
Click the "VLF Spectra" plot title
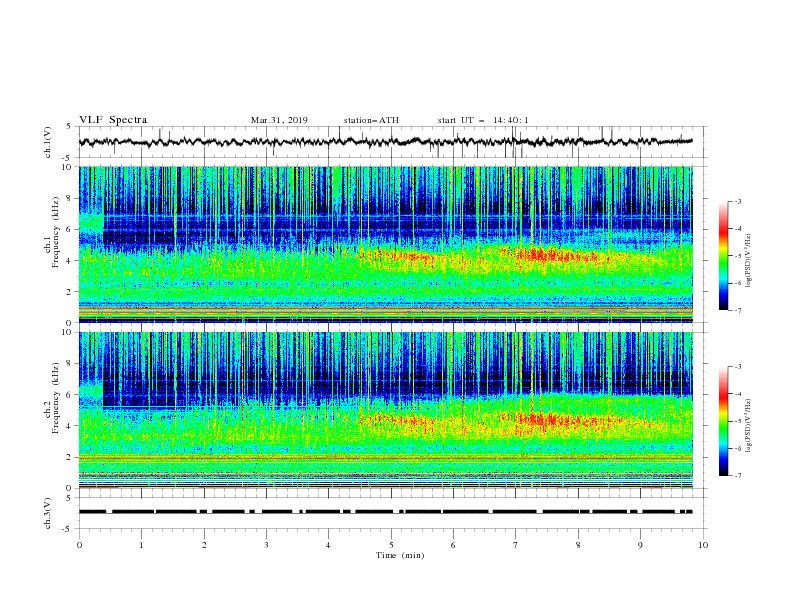113,120
